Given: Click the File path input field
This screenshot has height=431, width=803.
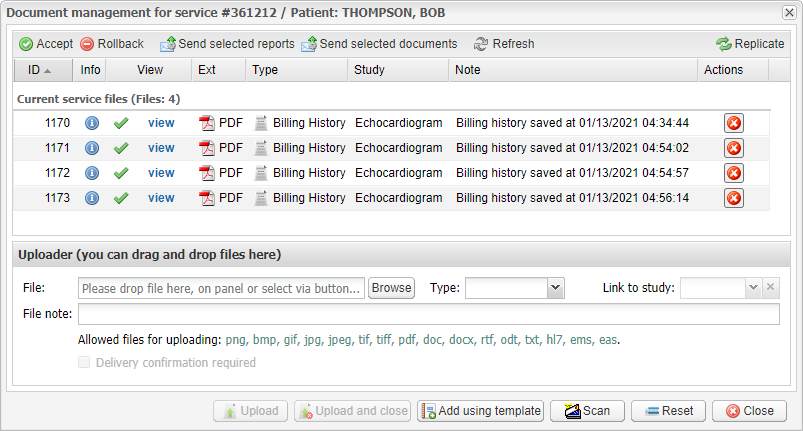Looking at the screenshot, I should (221, 288).
